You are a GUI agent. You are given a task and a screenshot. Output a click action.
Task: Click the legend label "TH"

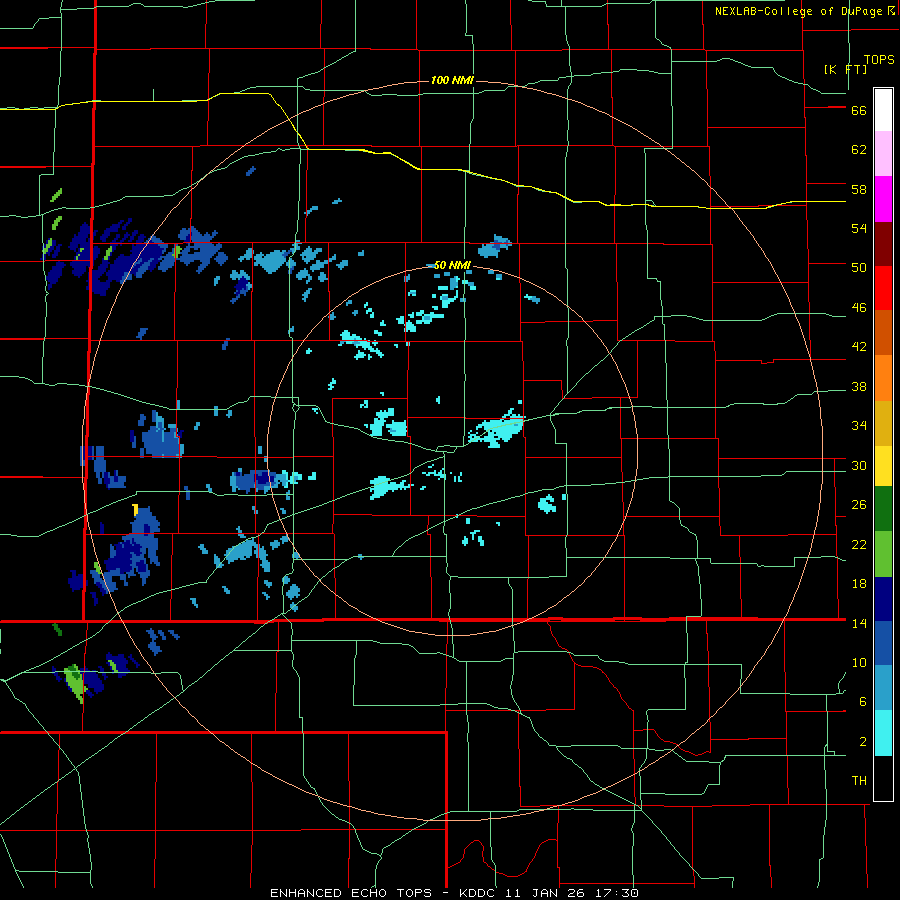(859, 781)
